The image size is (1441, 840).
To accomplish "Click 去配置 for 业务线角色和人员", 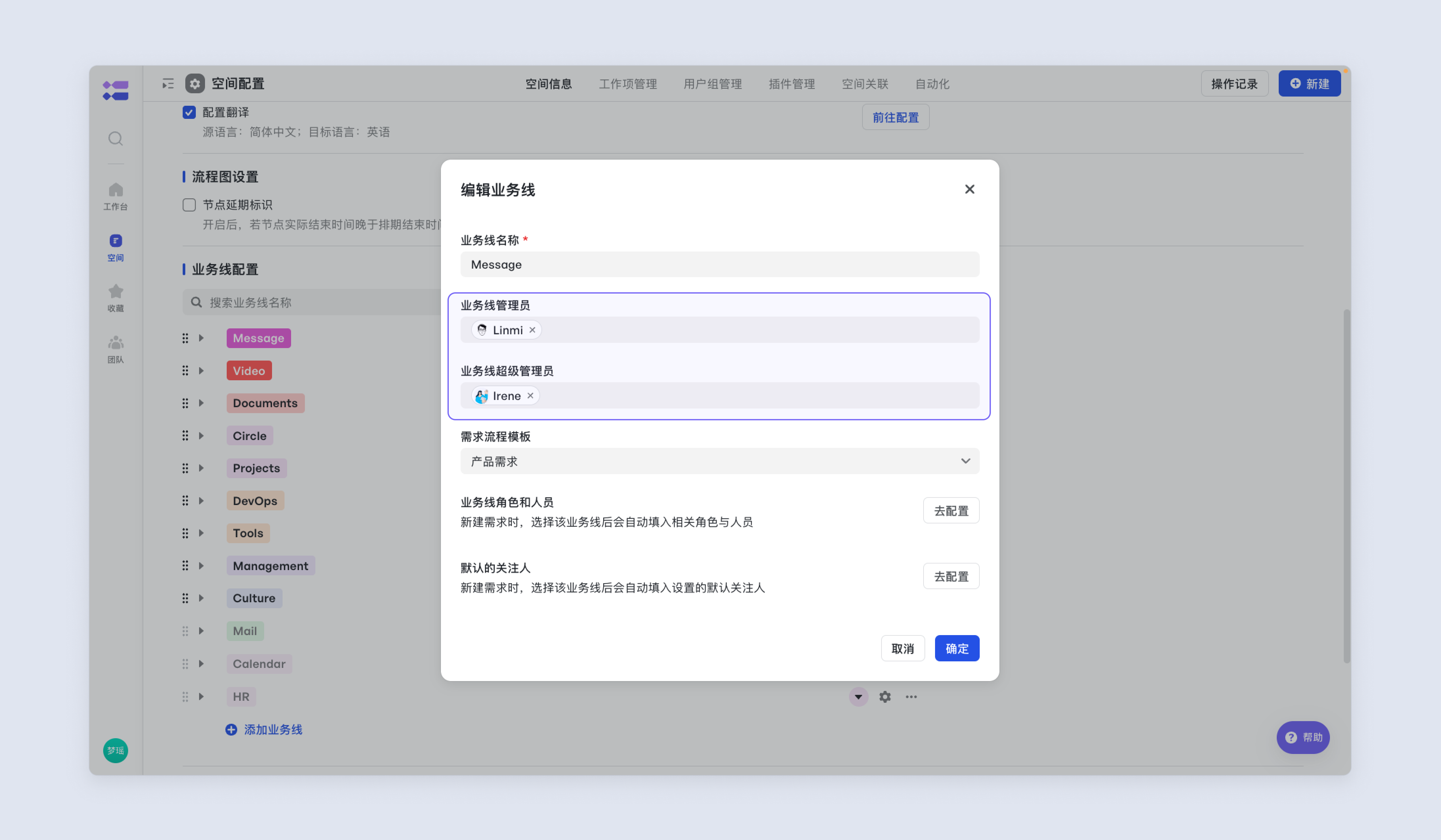I will [x=951, y=510].
